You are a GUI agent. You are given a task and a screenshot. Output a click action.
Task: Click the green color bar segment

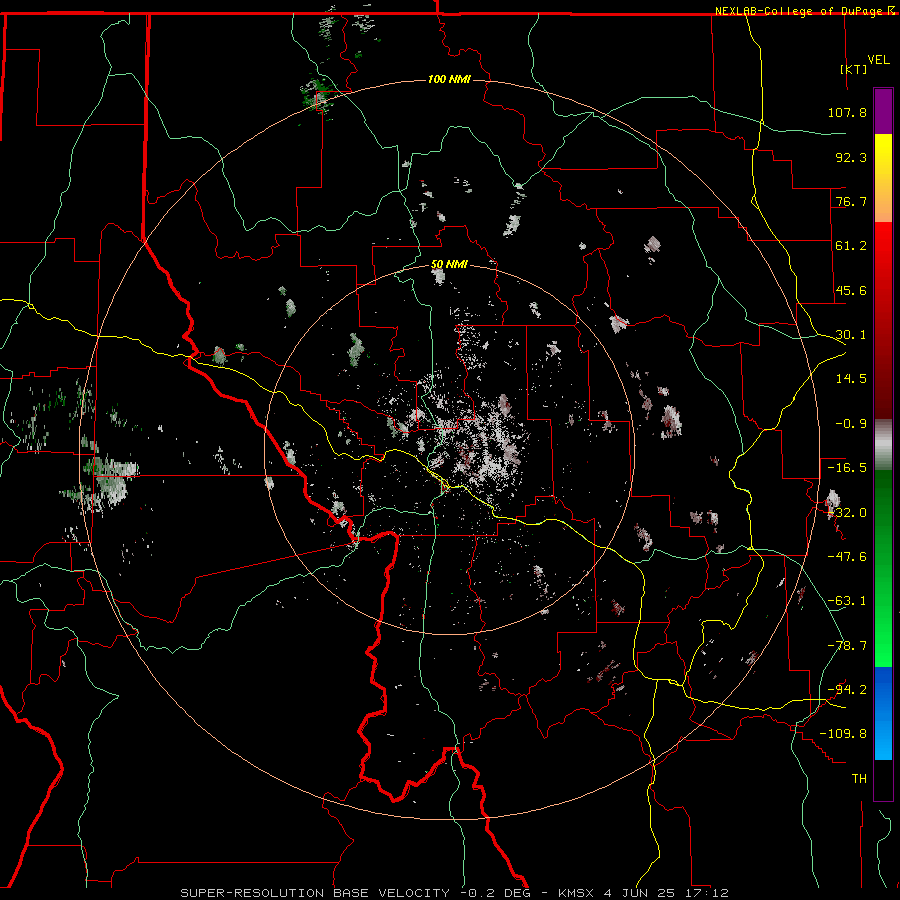coord(883,568)
